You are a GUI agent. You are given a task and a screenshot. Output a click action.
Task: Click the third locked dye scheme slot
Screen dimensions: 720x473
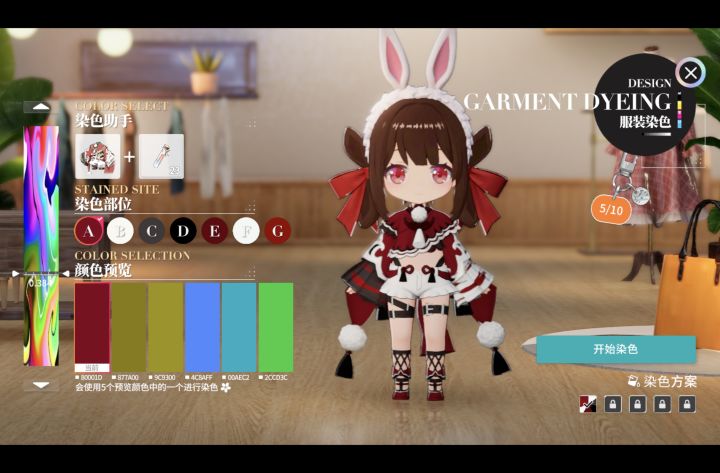(662, 404)
